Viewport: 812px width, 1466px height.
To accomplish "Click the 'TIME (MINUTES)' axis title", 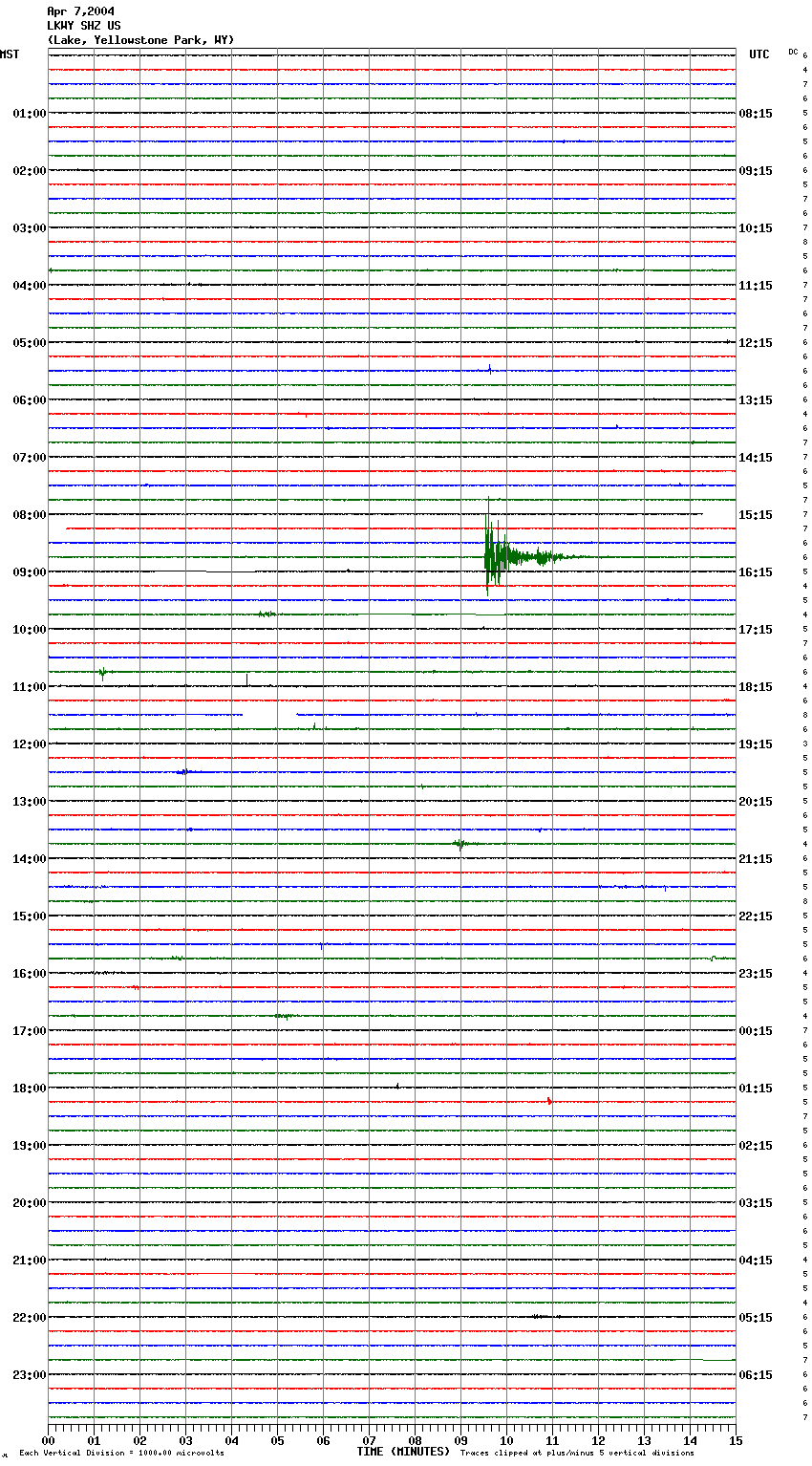I will [x=403, y=1452].
